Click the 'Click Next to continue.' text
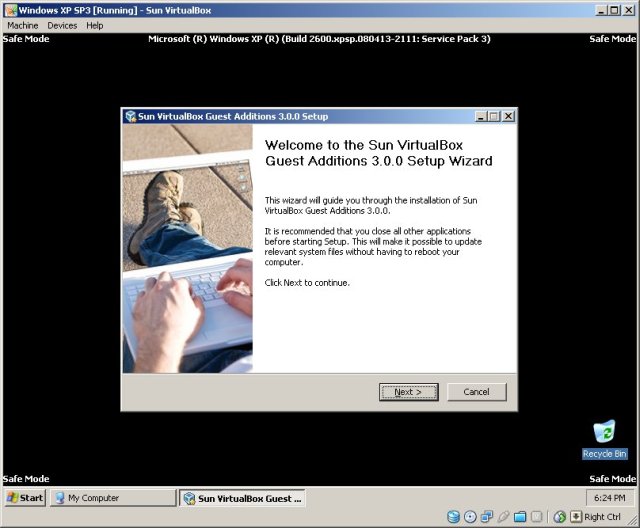 point(307,283)
